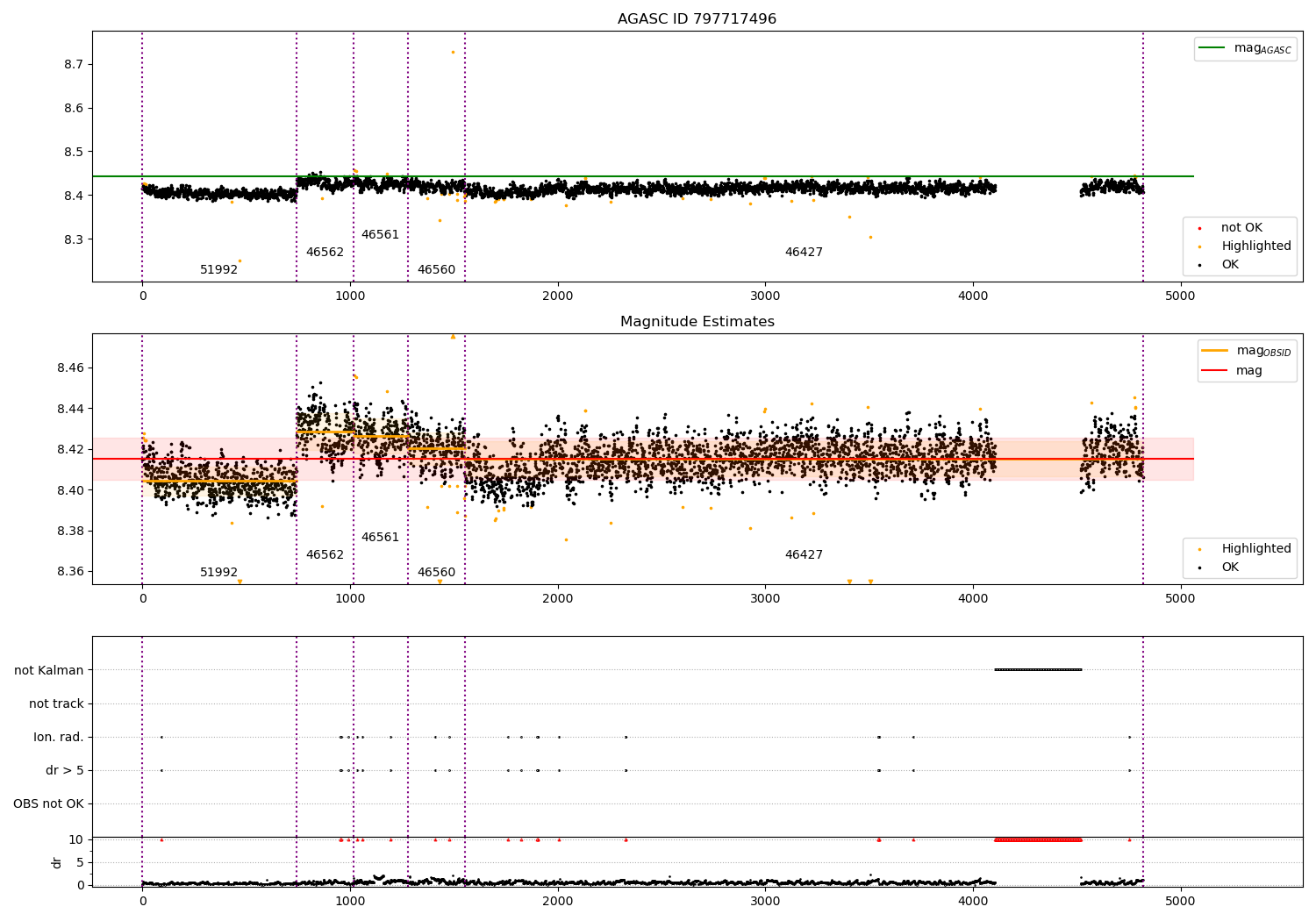Click the Ion. rad. row label
1316x921 pixels.
pyautogui.click(x=59, y=738)
